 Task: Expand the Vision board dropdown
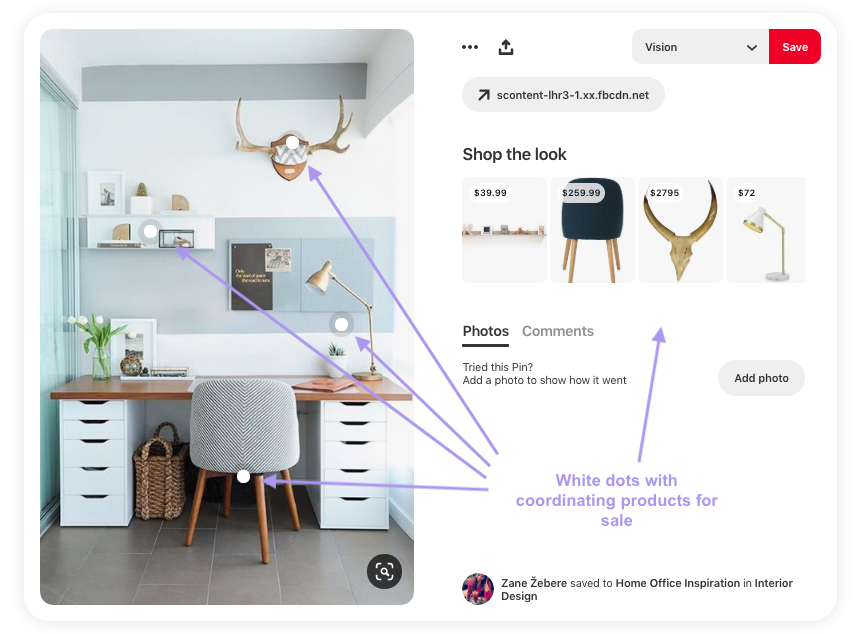point(700,47)
